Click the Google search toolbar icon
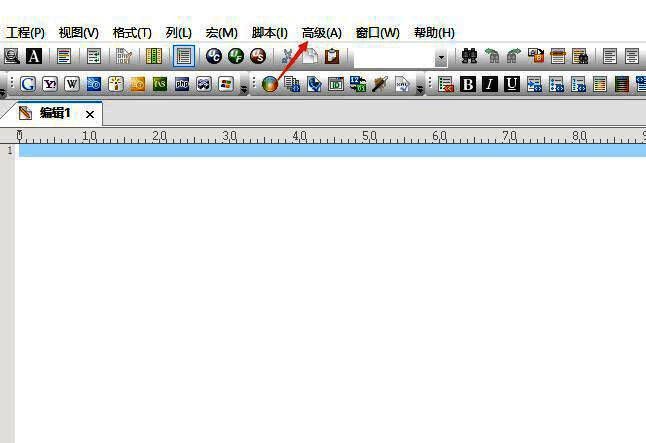This screenshot has width=646, height=443. [x=28, y=84]
